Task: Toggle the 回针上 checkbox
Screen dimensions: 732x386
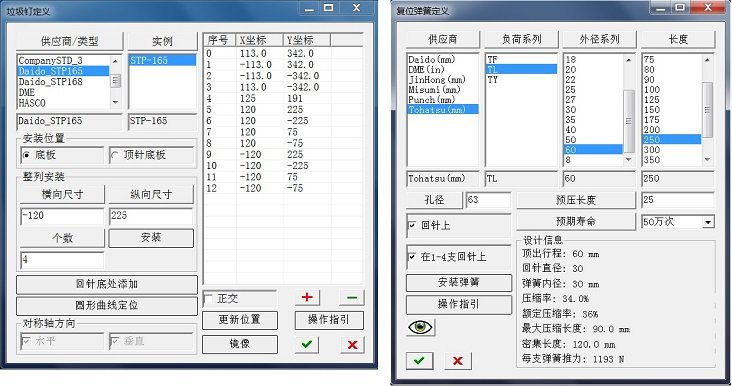Action: 412,225
